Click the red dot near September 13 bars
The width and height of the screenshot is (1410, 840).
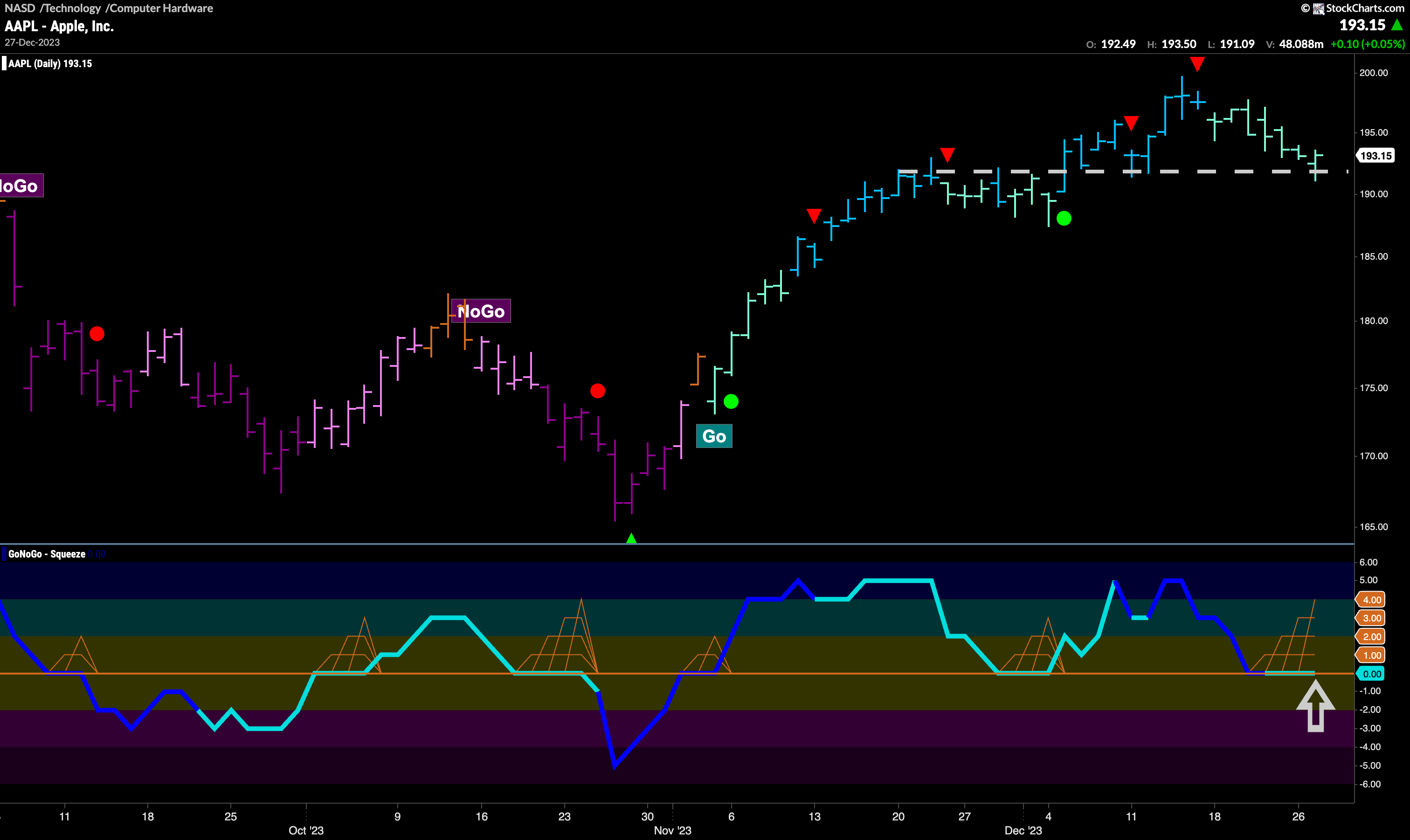tap(97, 333)
